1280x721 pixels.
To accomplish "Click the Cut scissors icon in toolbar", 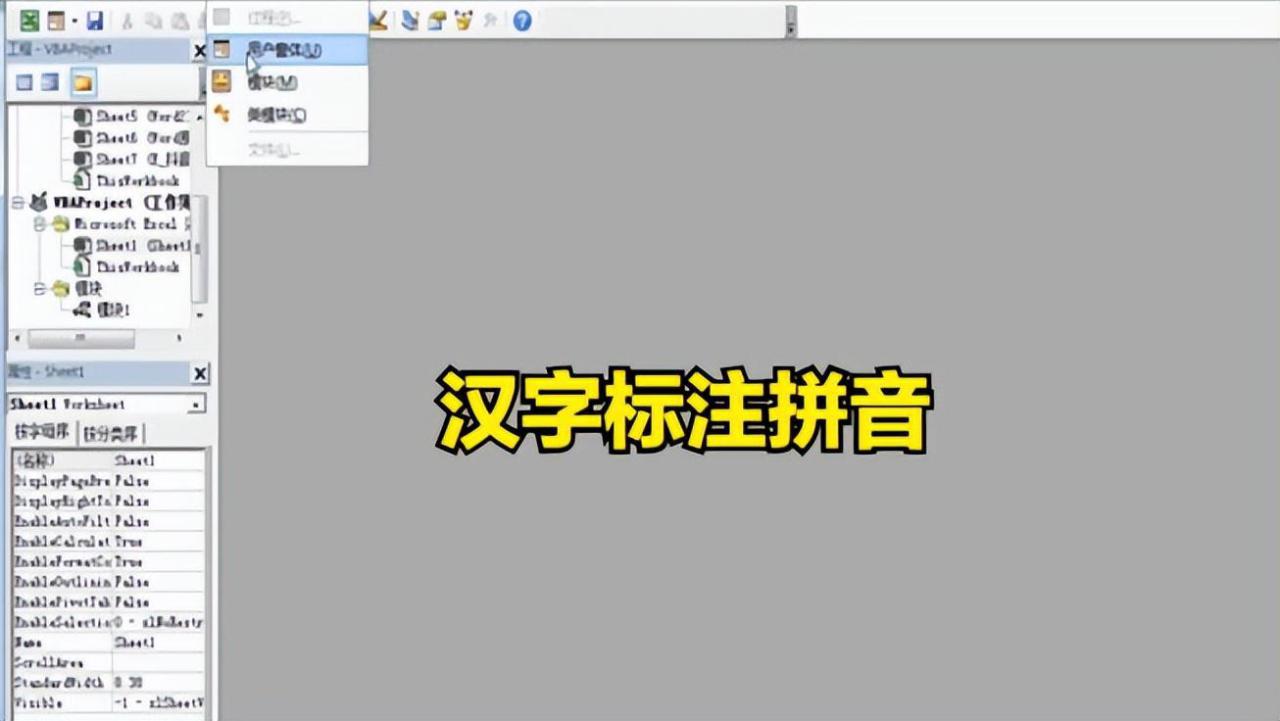I will click(x=127, y=20).
